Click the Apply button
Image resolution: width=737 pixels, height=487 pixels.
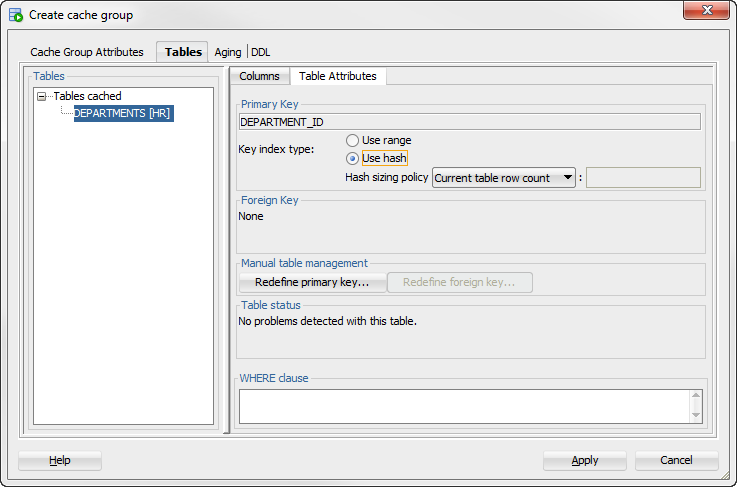click(x=585, y=460)
